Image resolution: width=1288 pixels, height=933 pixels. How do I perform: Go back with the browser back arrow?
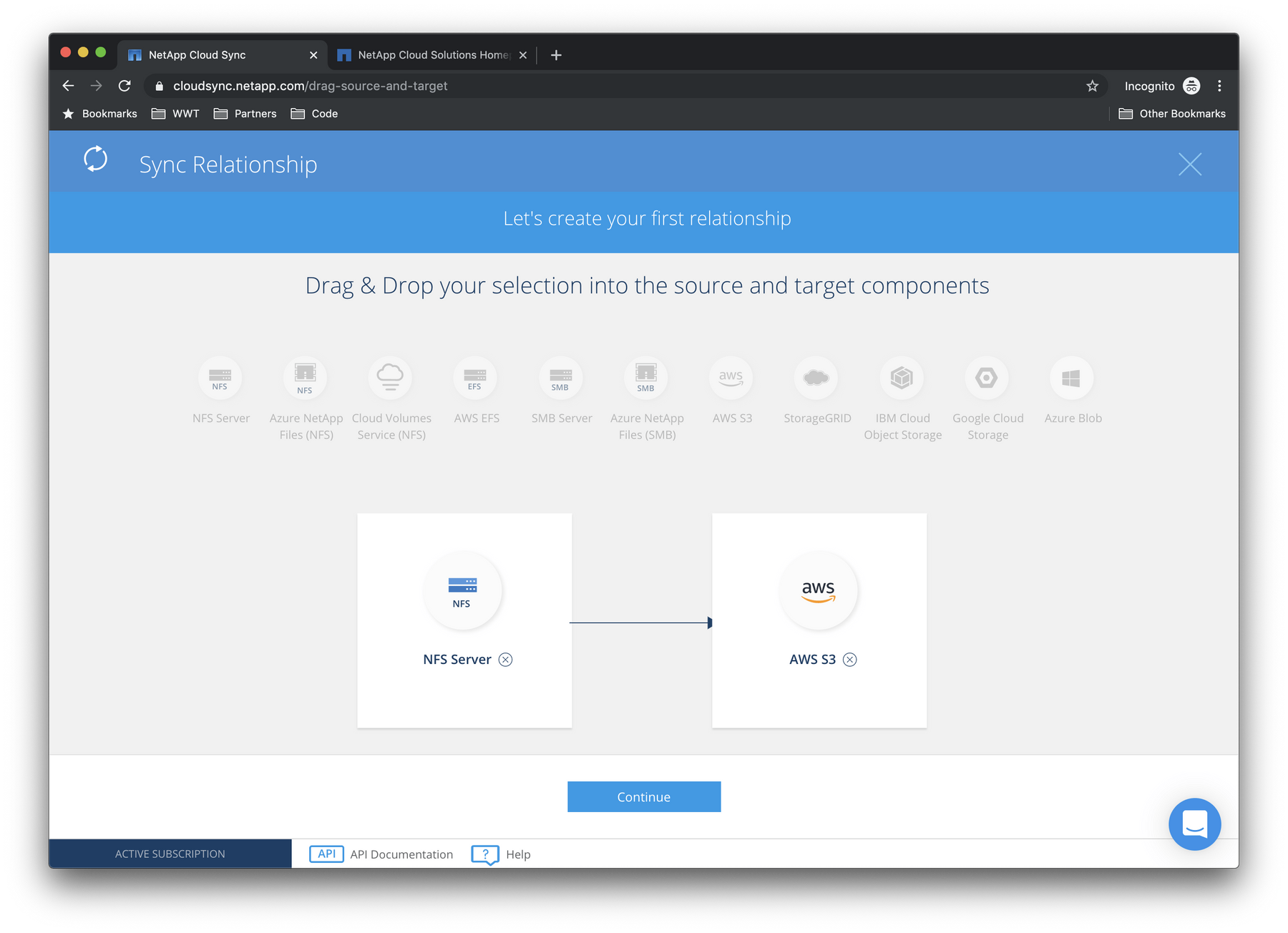[x=68, y=86]
